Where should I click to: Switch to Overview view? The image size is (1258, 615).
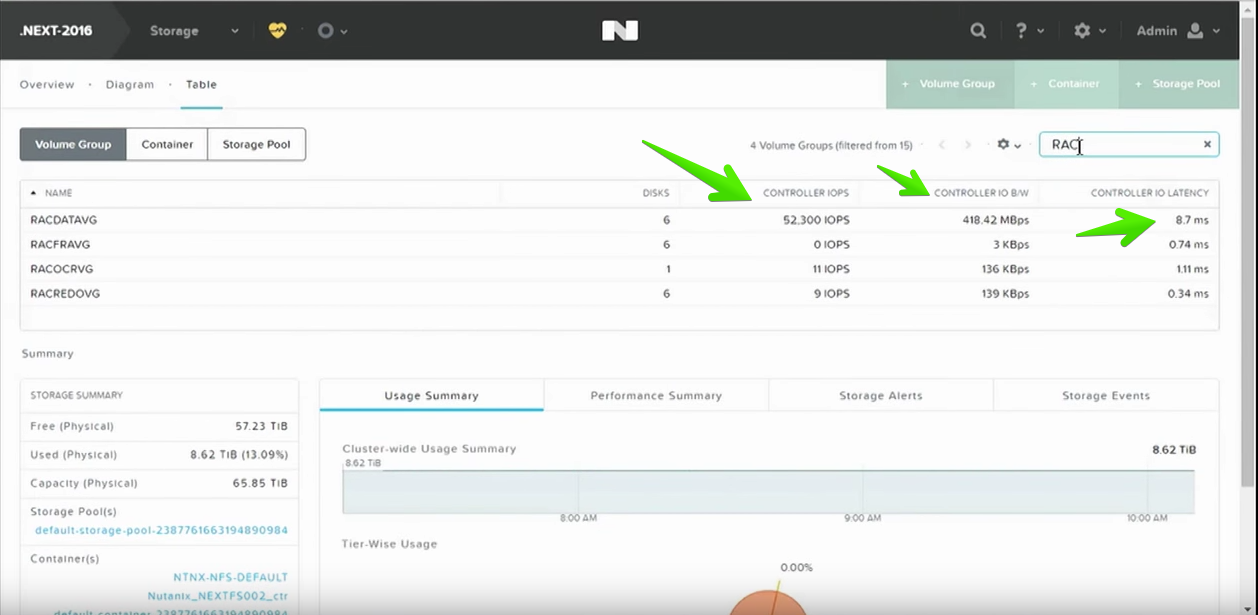[x=47, y=84]
